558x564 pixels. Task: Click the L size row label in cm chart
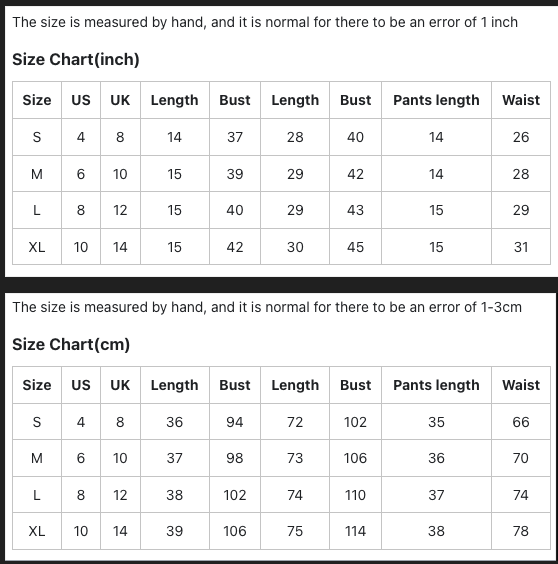(37, 495)
